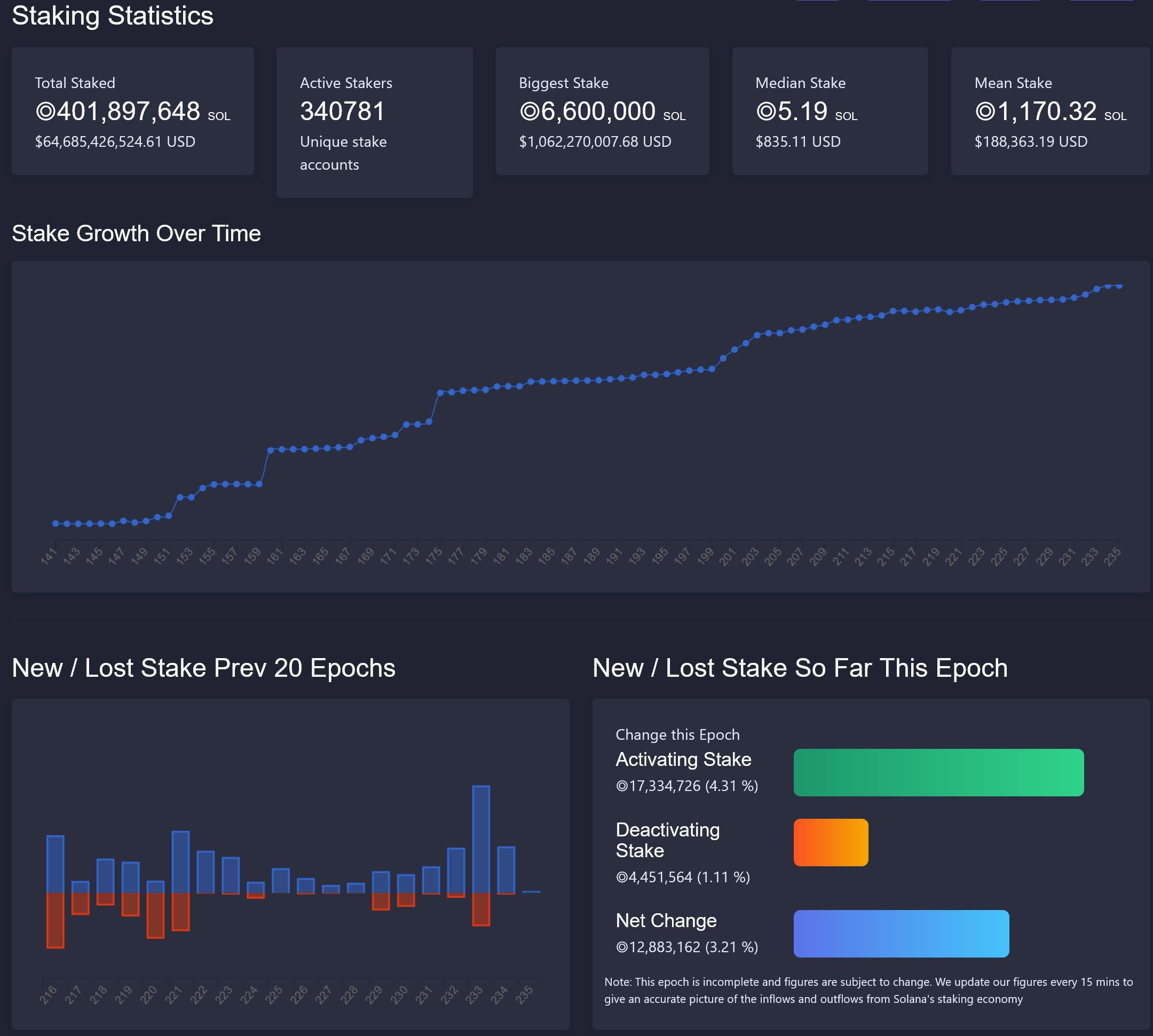Click the SOL symbol in Median Stake
Screen dimensions: 1153x1036
(x=766, y=111)
